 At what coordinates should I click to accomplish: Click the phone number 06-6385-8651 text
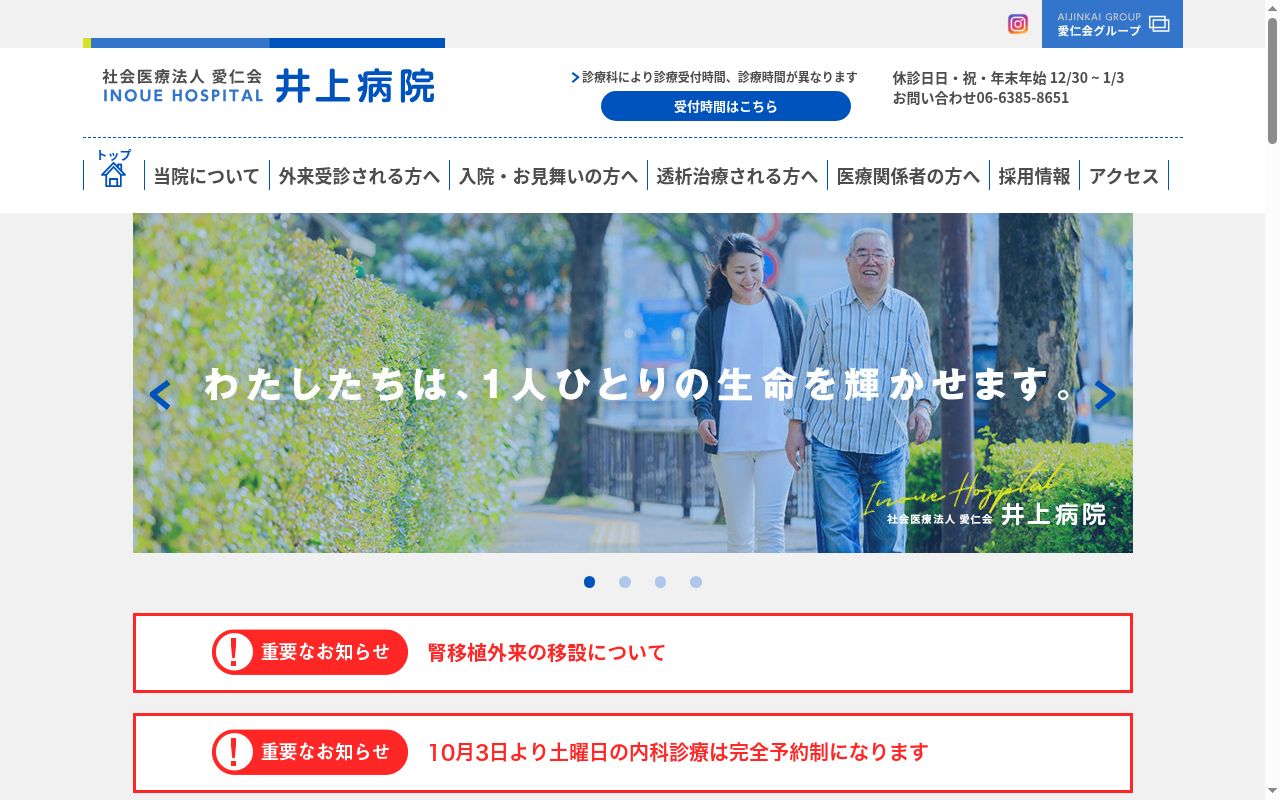pyautogui.click(x=1022, y=98)
